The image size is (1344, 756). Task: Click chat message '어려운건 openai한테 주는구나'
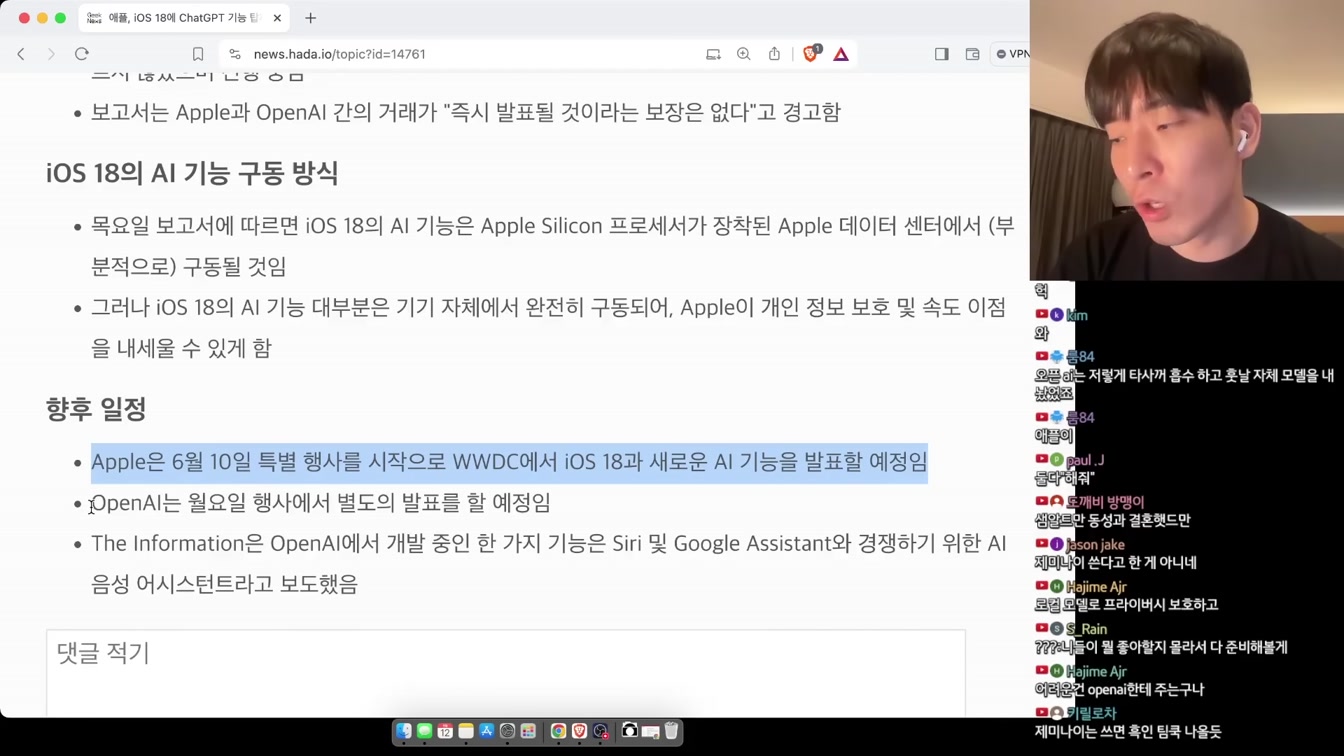1119,690
